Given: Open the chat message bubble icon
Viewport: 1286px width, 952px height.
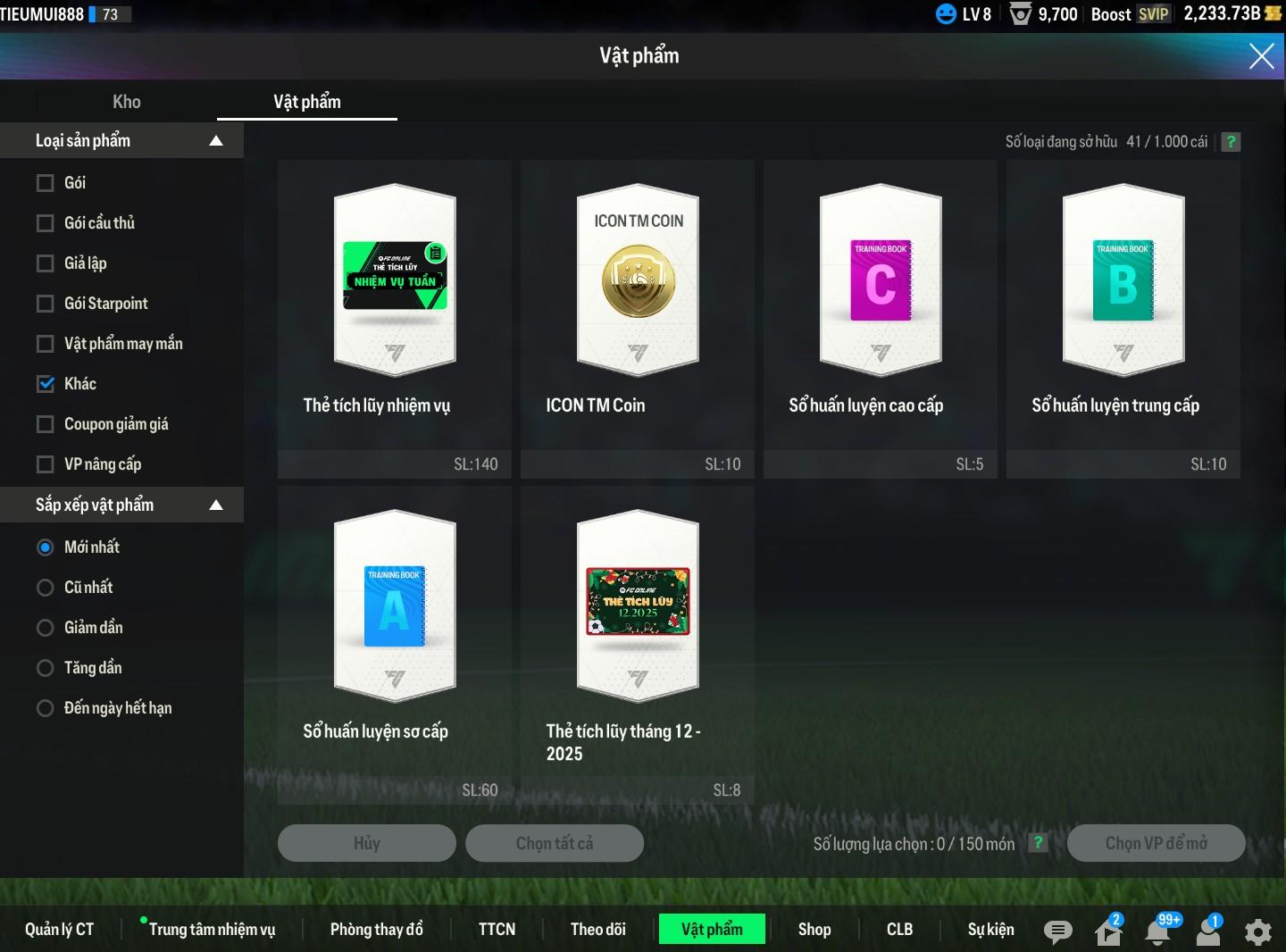Looking at the screenshot, I should point(1058,931).
